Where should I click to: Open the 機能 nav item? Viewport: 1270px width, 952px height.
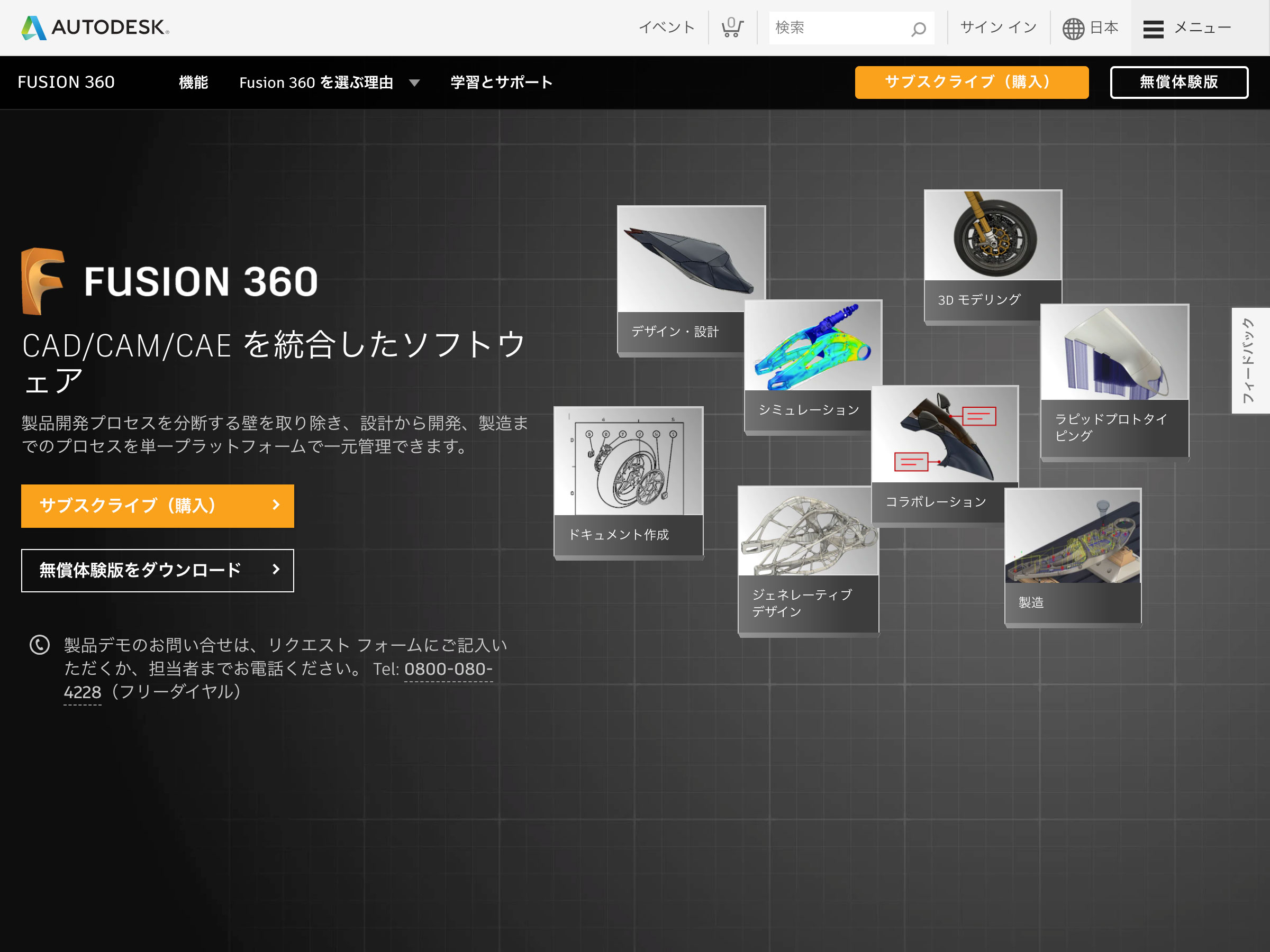(x=194, y=83)
